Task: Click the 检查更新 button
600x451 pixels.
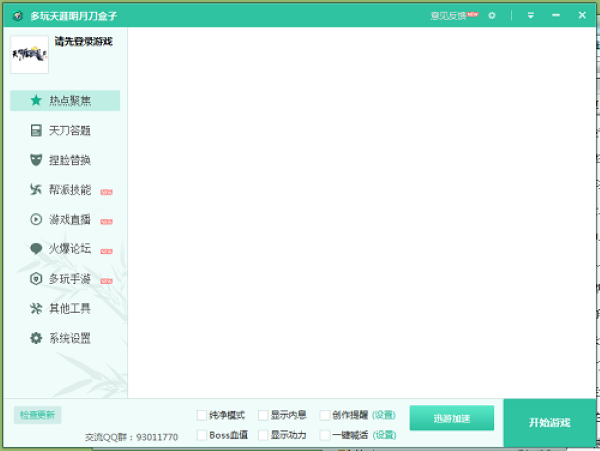Action: [38, 415]
